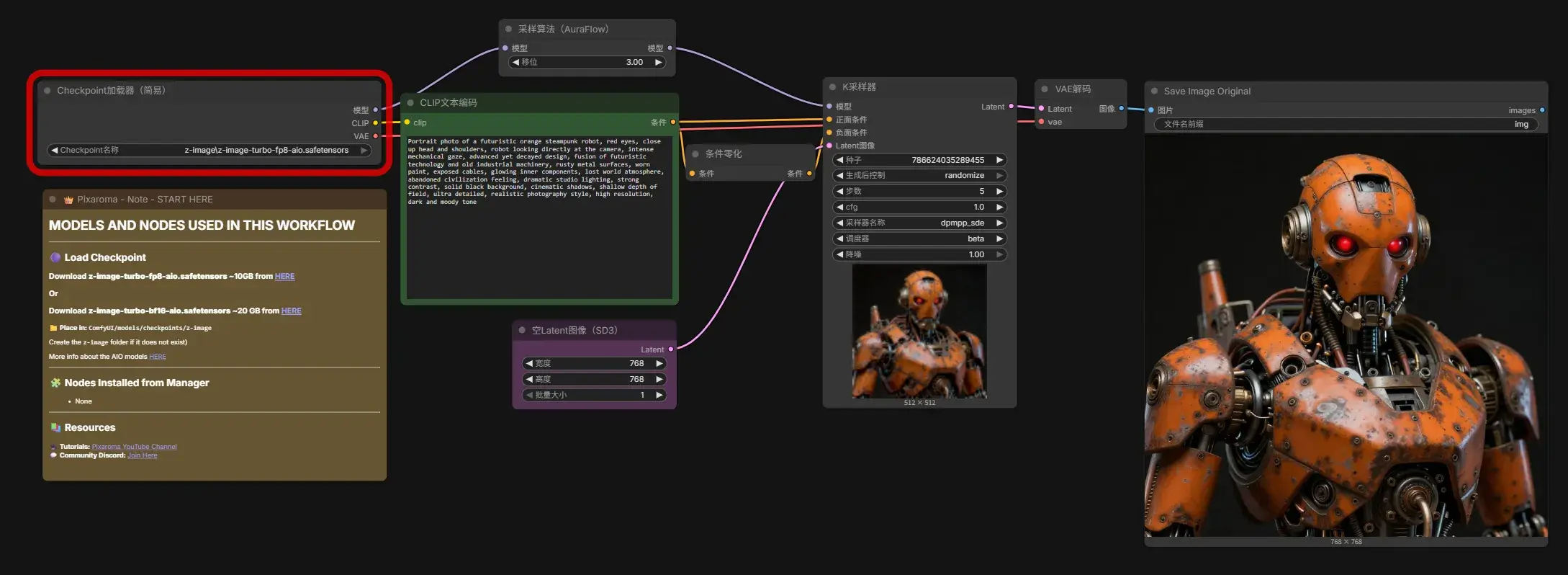The image size is (1568, 575).
Task: Increase 移位 value with right arrow
Action: 658,63
